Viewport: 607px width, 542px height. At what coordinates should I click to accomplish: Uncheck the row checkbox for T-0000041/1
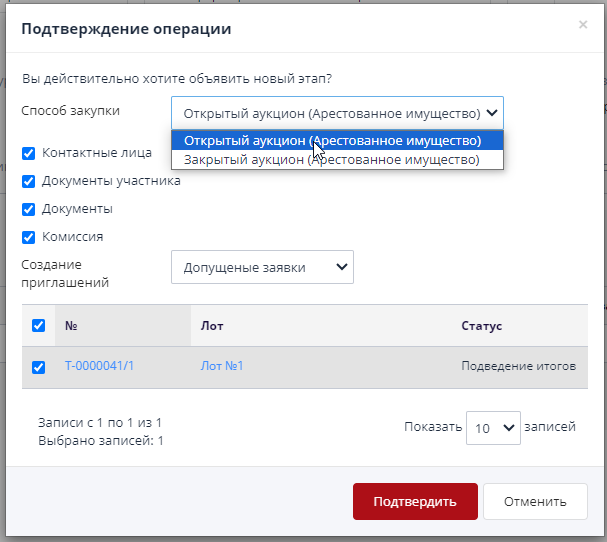tap(38, 367)
